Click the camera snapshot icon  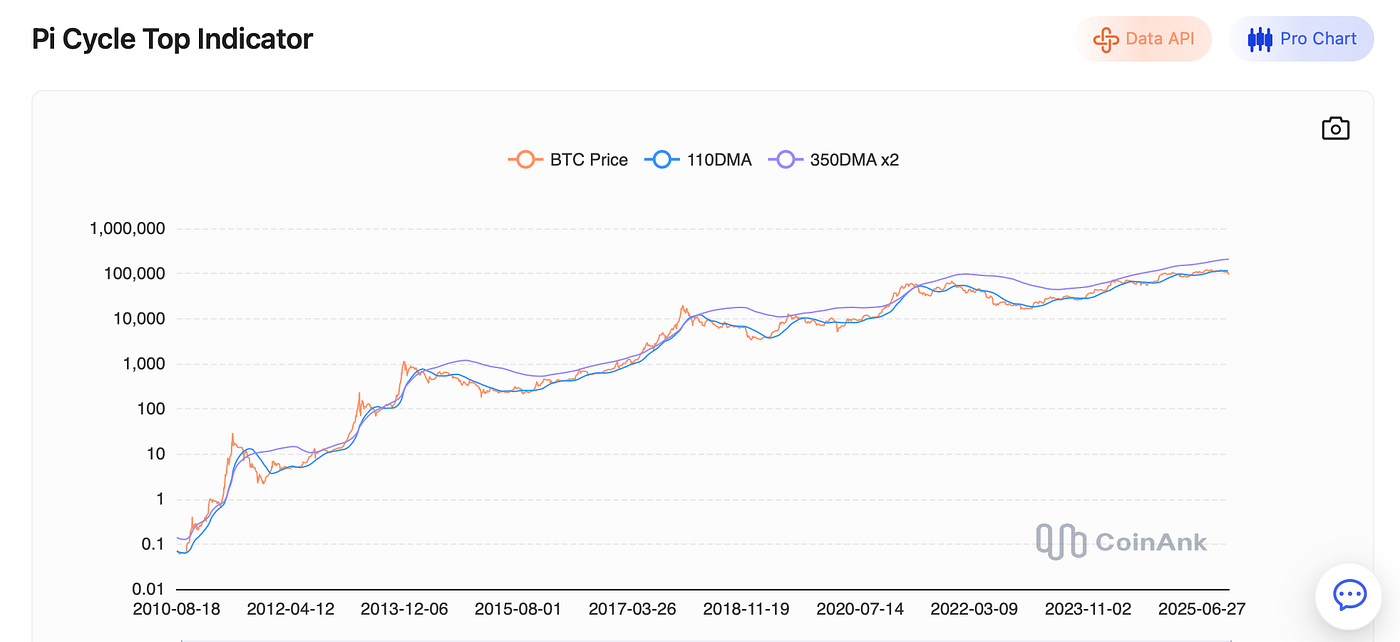1335,128
